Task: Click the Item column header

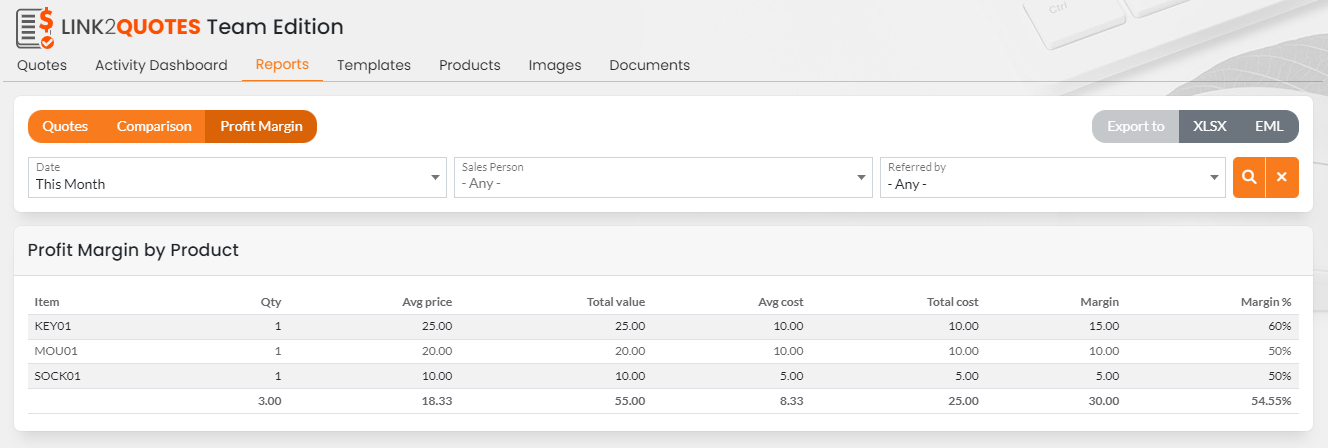Action: pos(47,301)
